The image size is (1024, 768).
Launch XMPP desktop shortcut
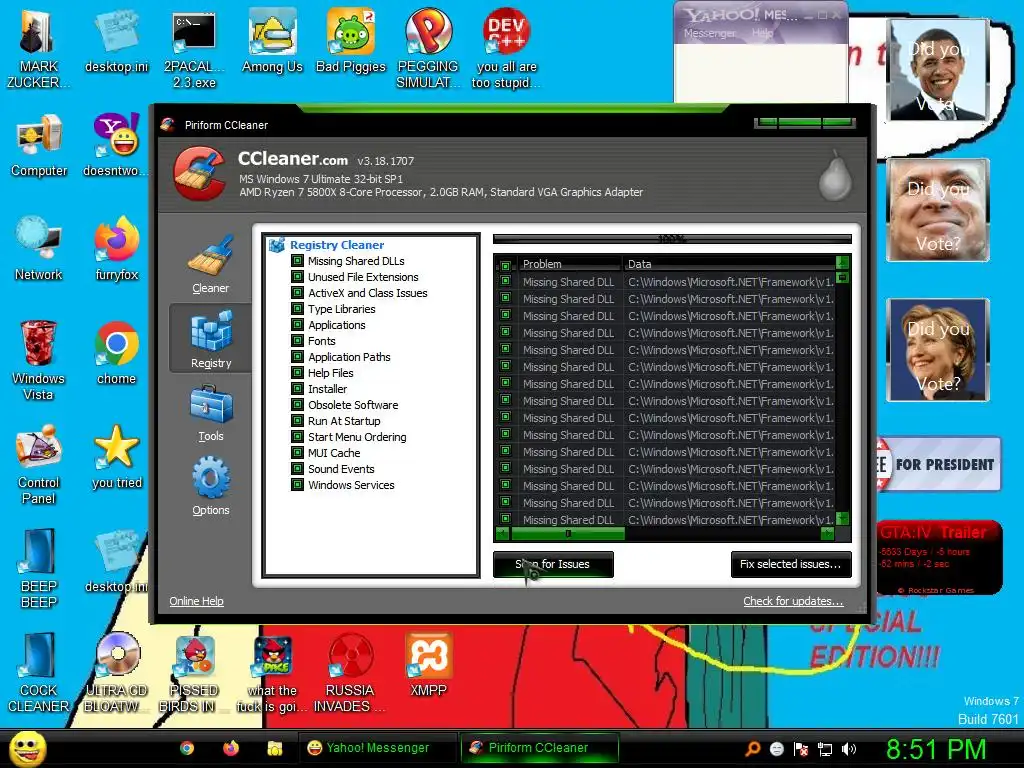click(428, 665)
